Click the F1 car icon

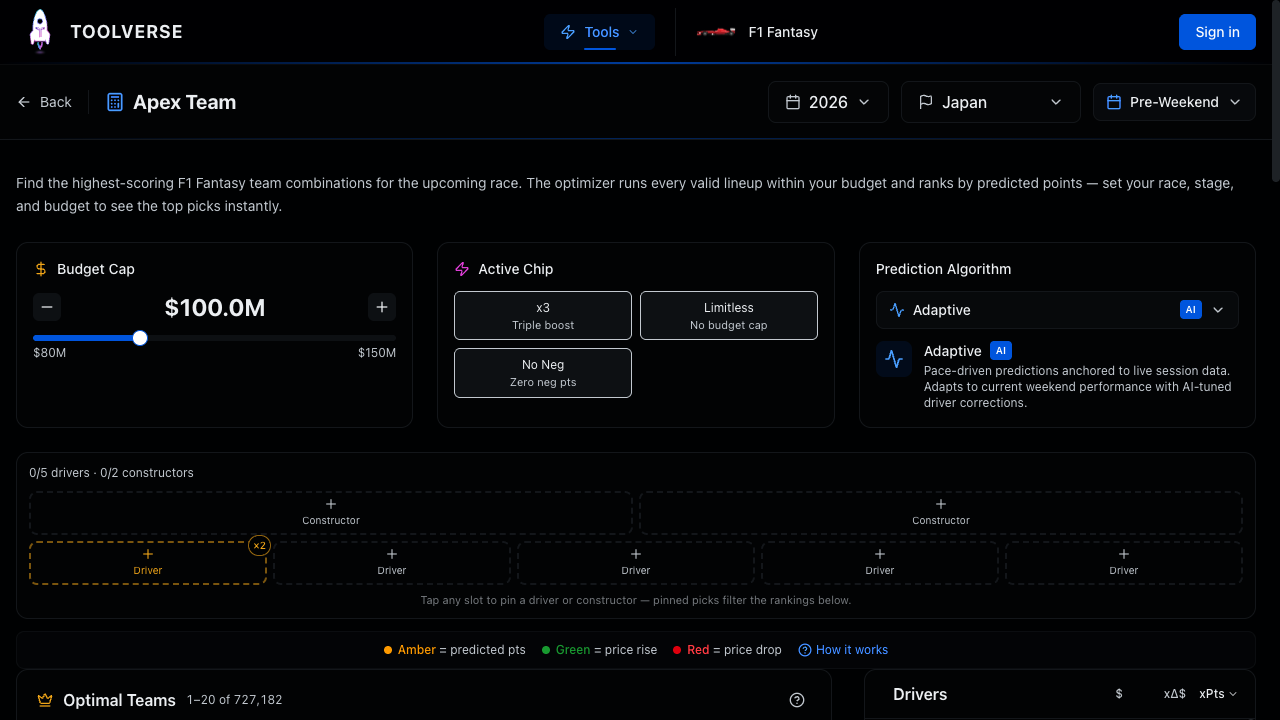[x=716, y=32]
